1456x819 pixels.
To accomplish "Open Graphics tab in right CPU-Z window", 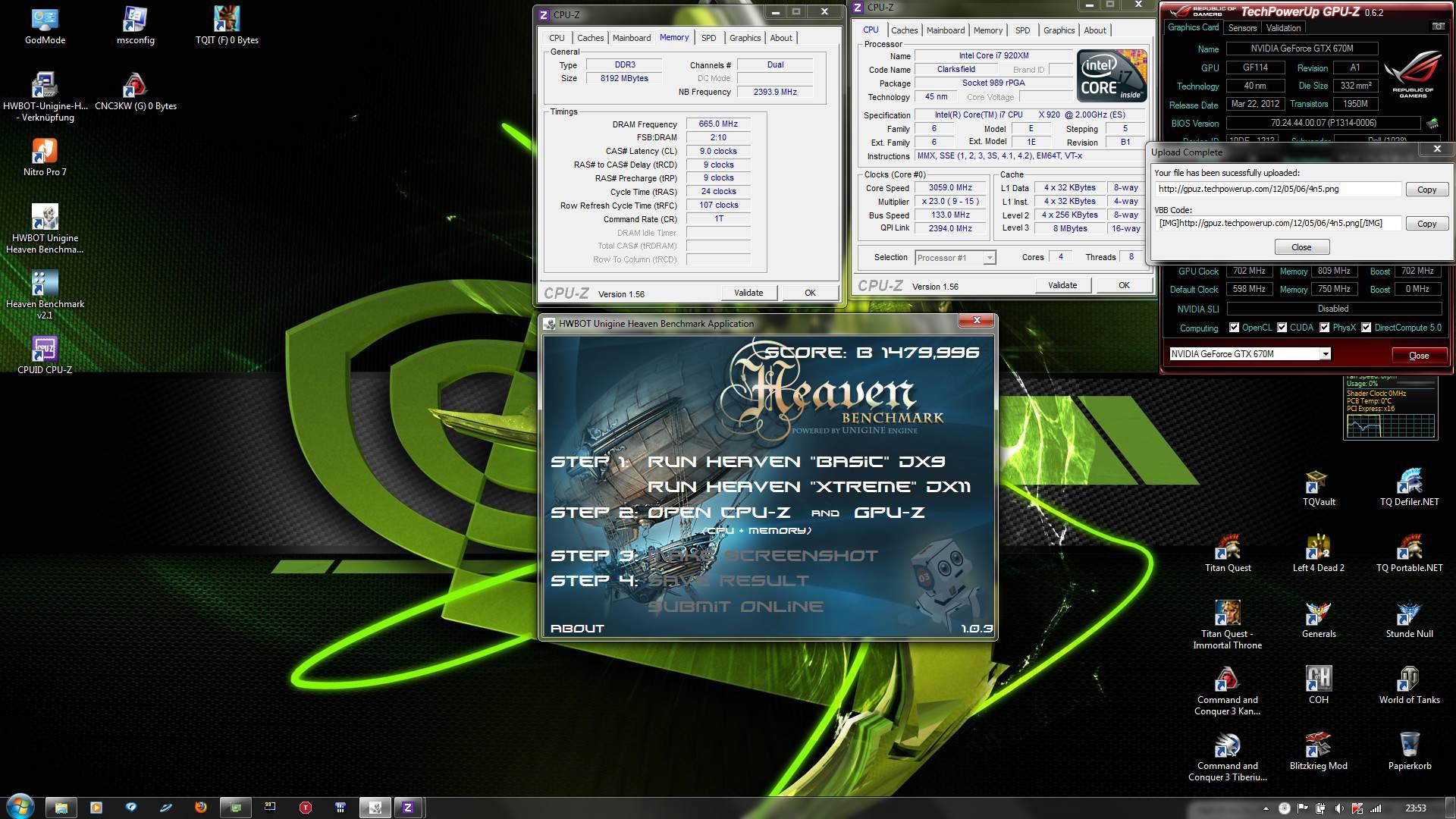I will coord(1059,30).
